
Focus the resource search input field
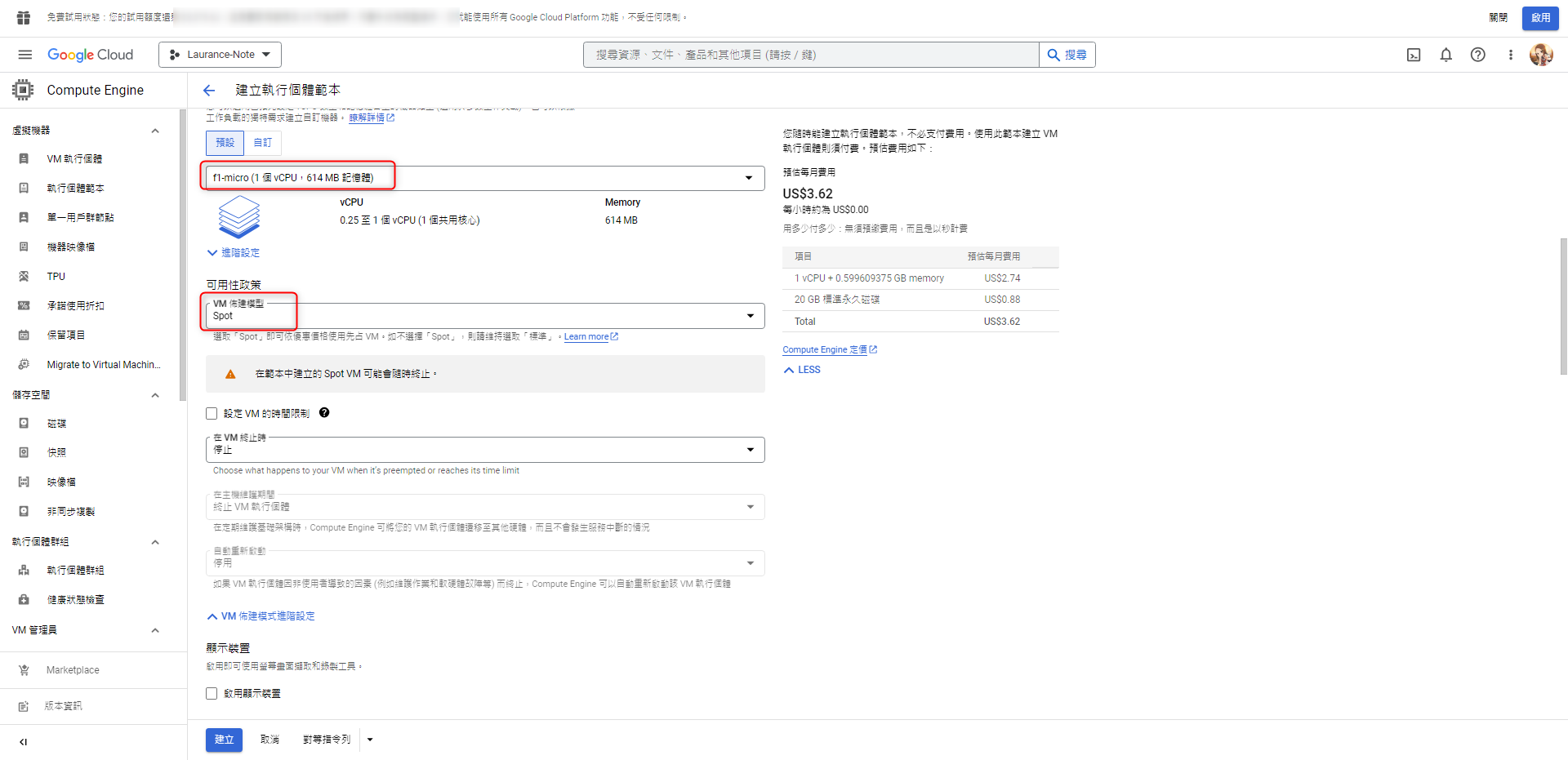coord(811,55)
